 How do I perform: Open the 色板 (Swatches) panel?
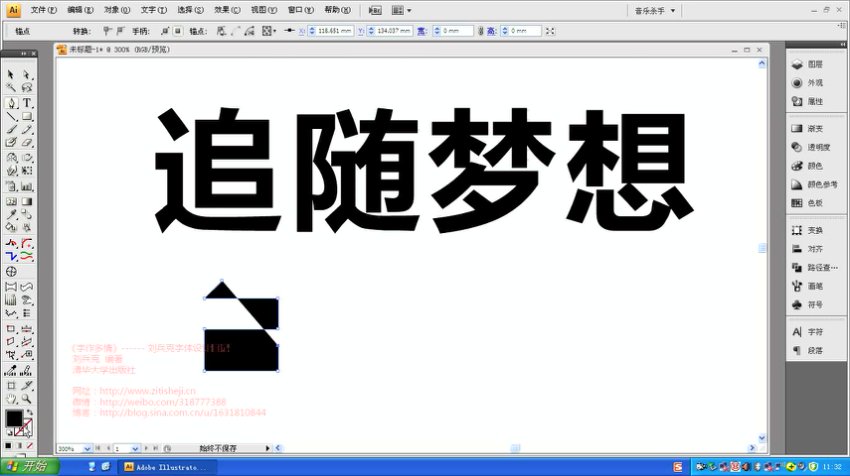(814, 203)
